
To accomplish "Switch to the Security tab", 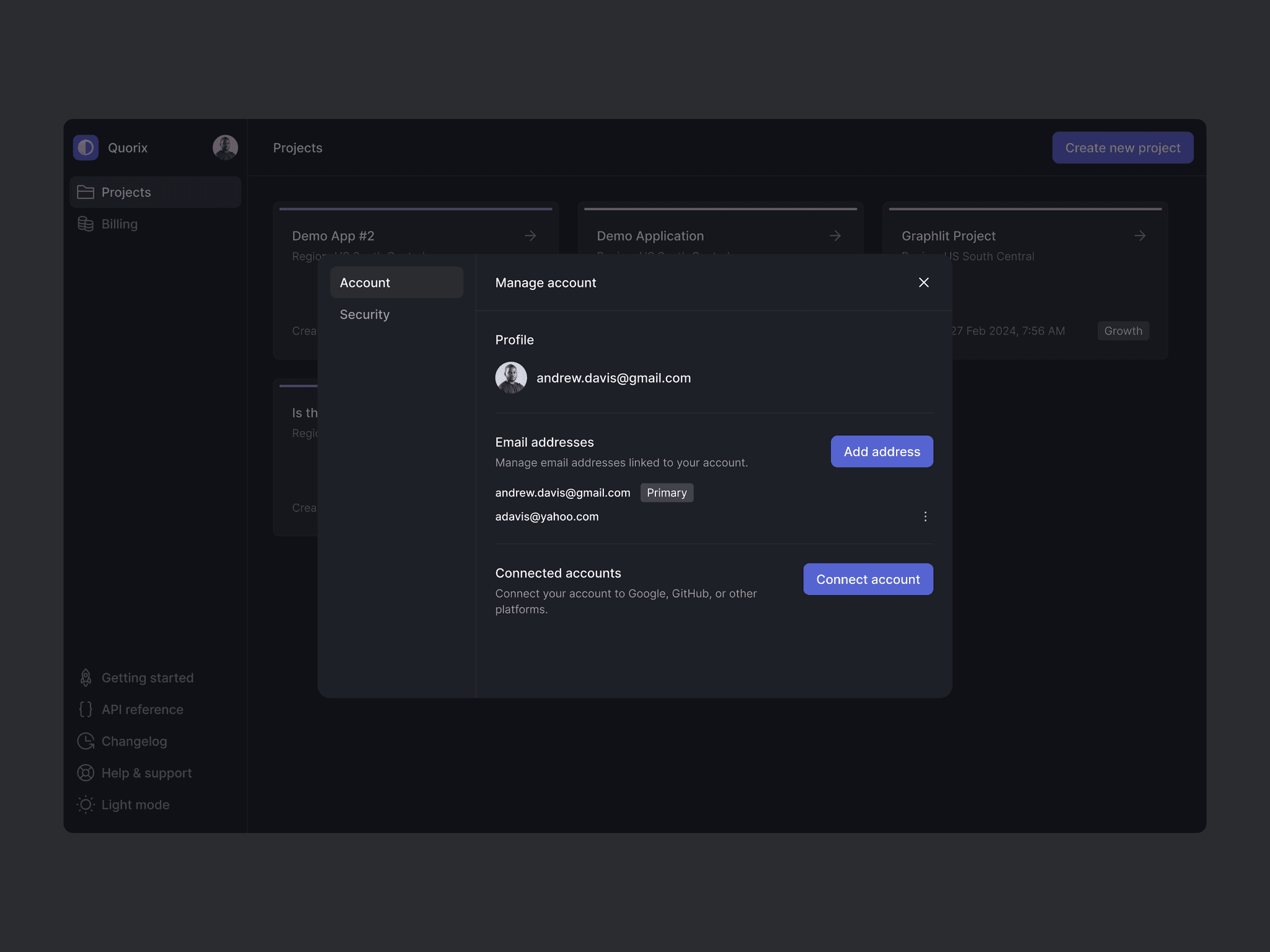I will coord(365,314).
